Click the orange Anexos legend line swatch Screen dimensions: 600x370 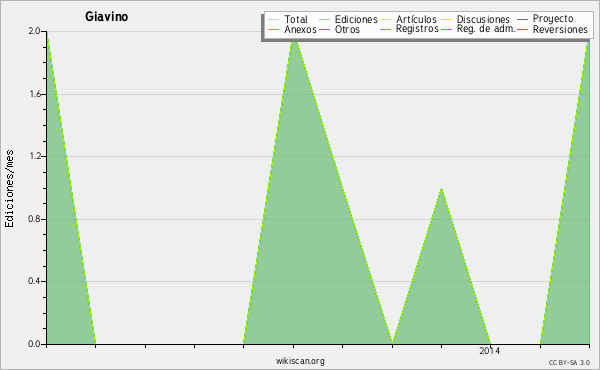tap(274, 29)
